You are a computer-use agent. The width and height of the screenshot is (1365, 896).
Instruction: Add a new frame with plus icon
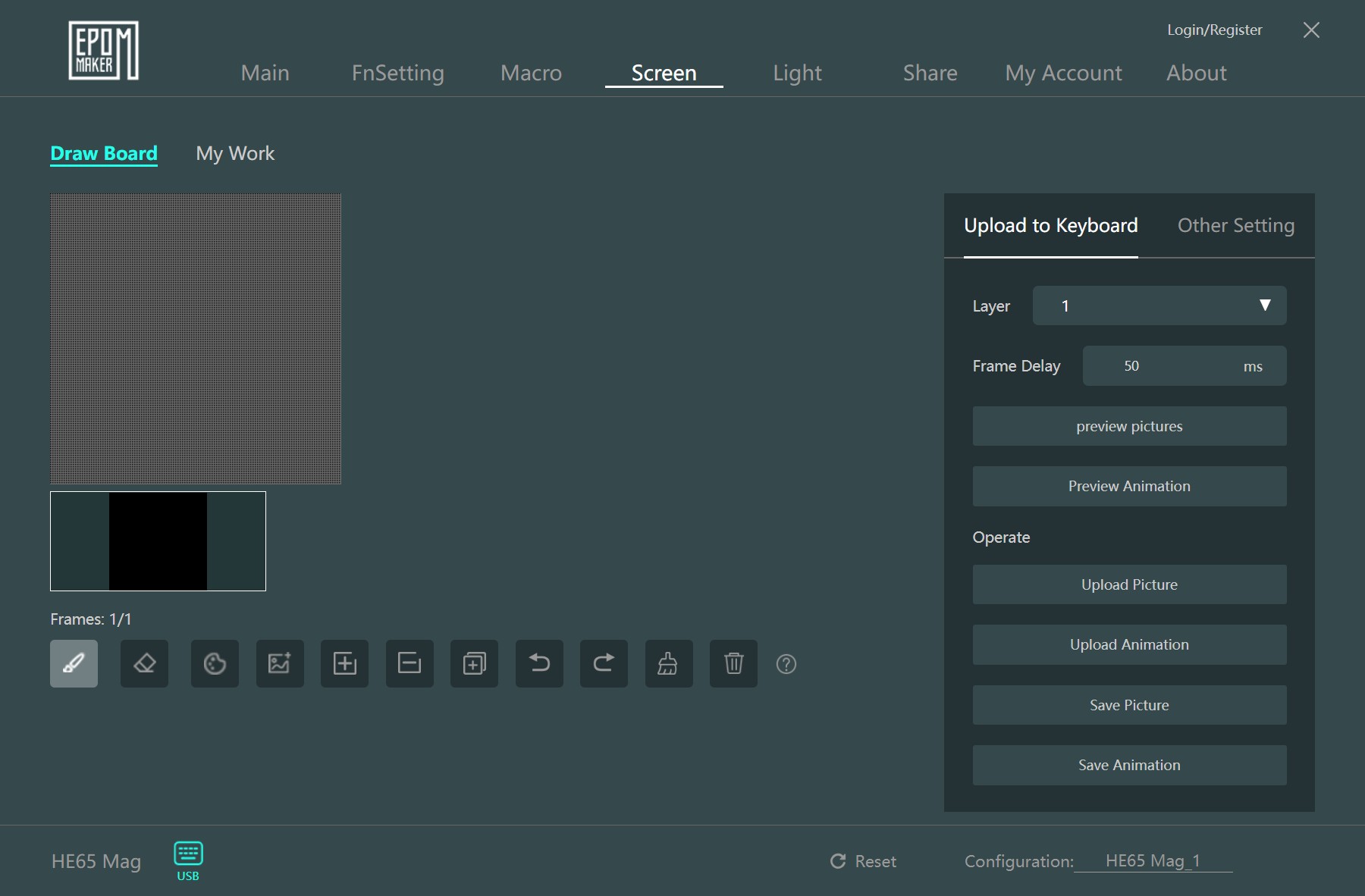pyautogui.click(x=344, y=663)
